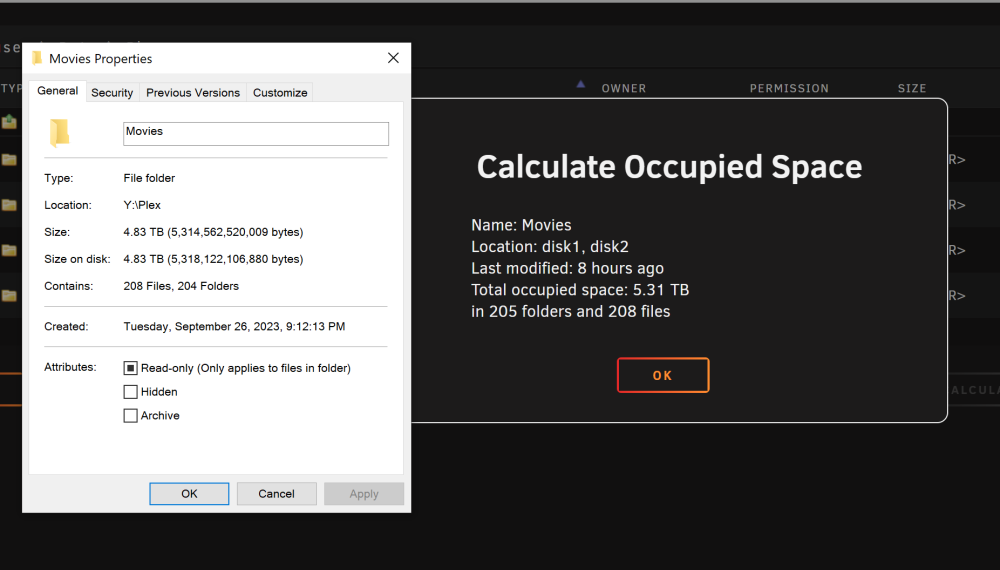Viewport: 1000px width, 570px height.
Task: Click 'Total occupied space: 5.31 TB' text
Action: [580, 290]
